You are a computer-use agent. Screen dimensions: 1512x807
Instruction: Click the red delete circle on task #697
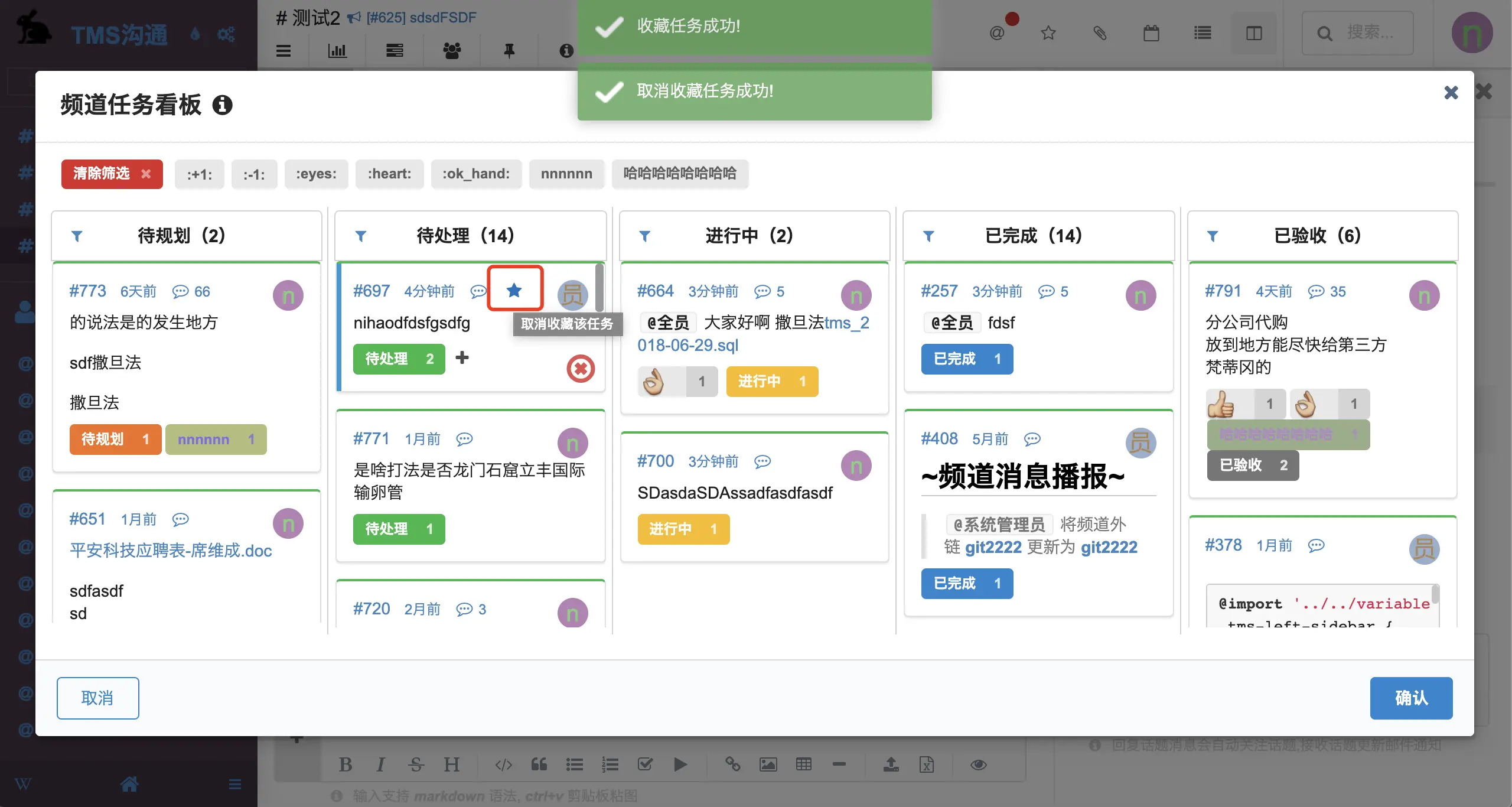[581, 369]
